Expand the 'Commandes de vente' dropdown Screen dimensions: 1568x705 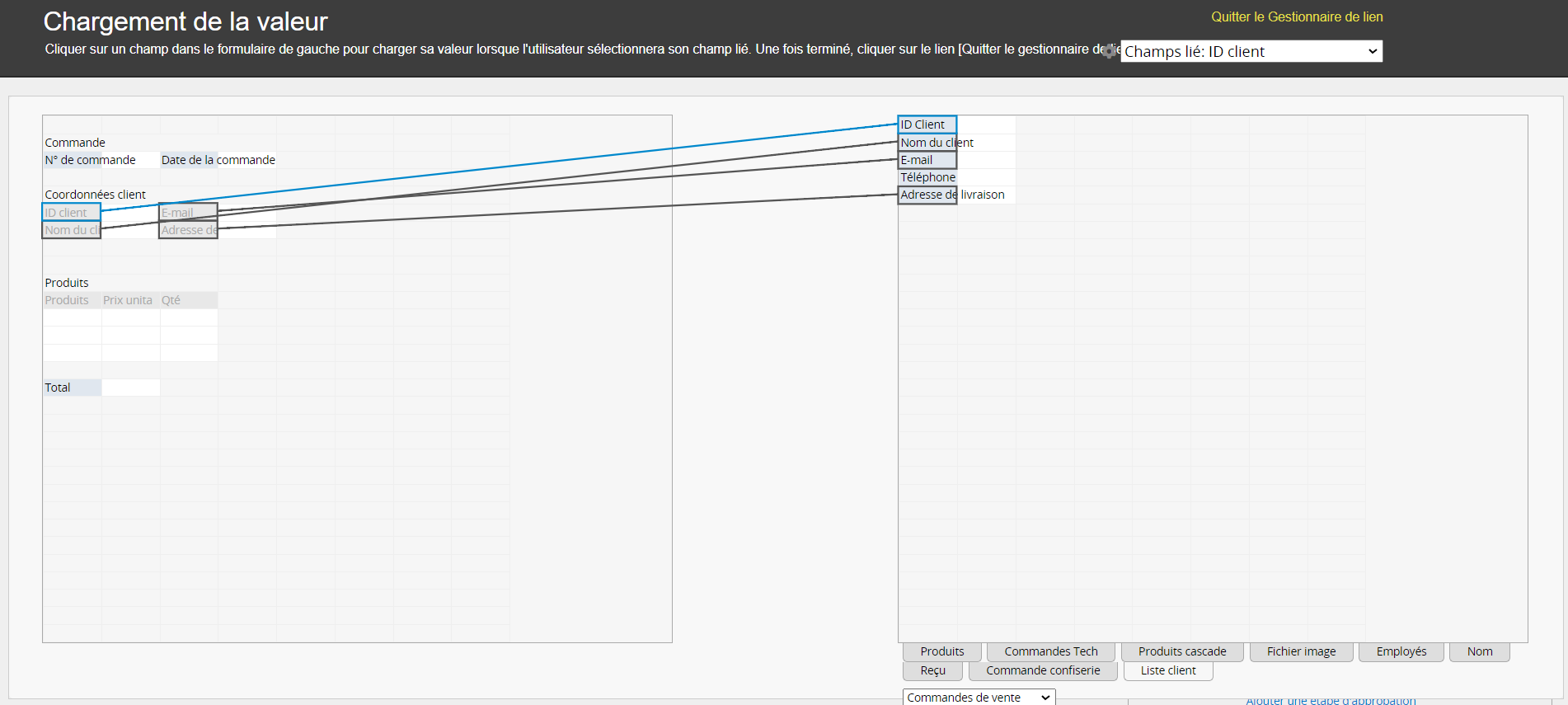[978, 698]
